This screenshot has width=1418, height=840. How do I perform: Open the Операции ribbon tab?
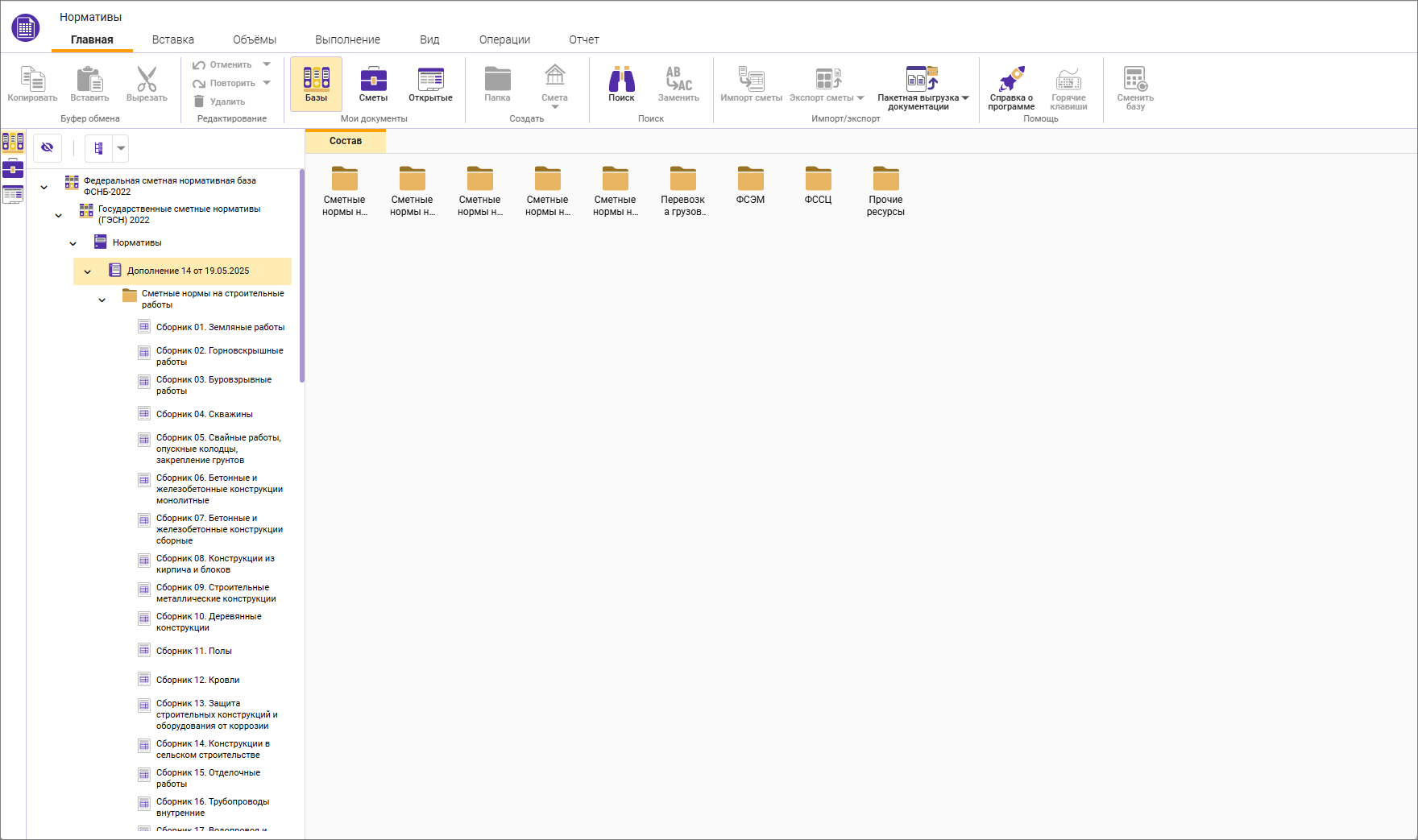coord(504,39)
